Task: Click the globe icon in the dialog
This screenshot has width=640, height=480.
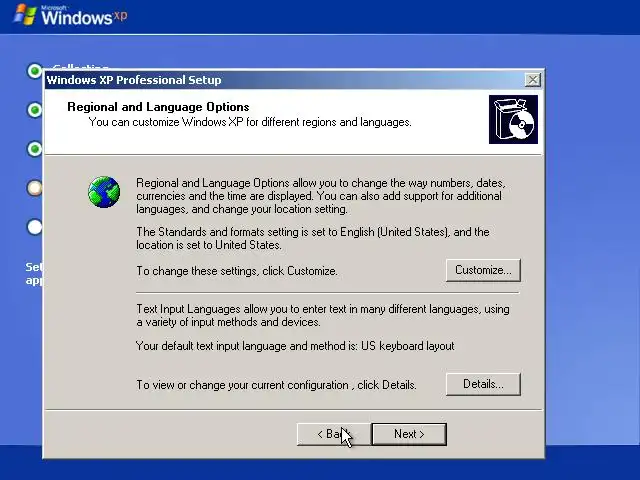Action: coord(104,192)
